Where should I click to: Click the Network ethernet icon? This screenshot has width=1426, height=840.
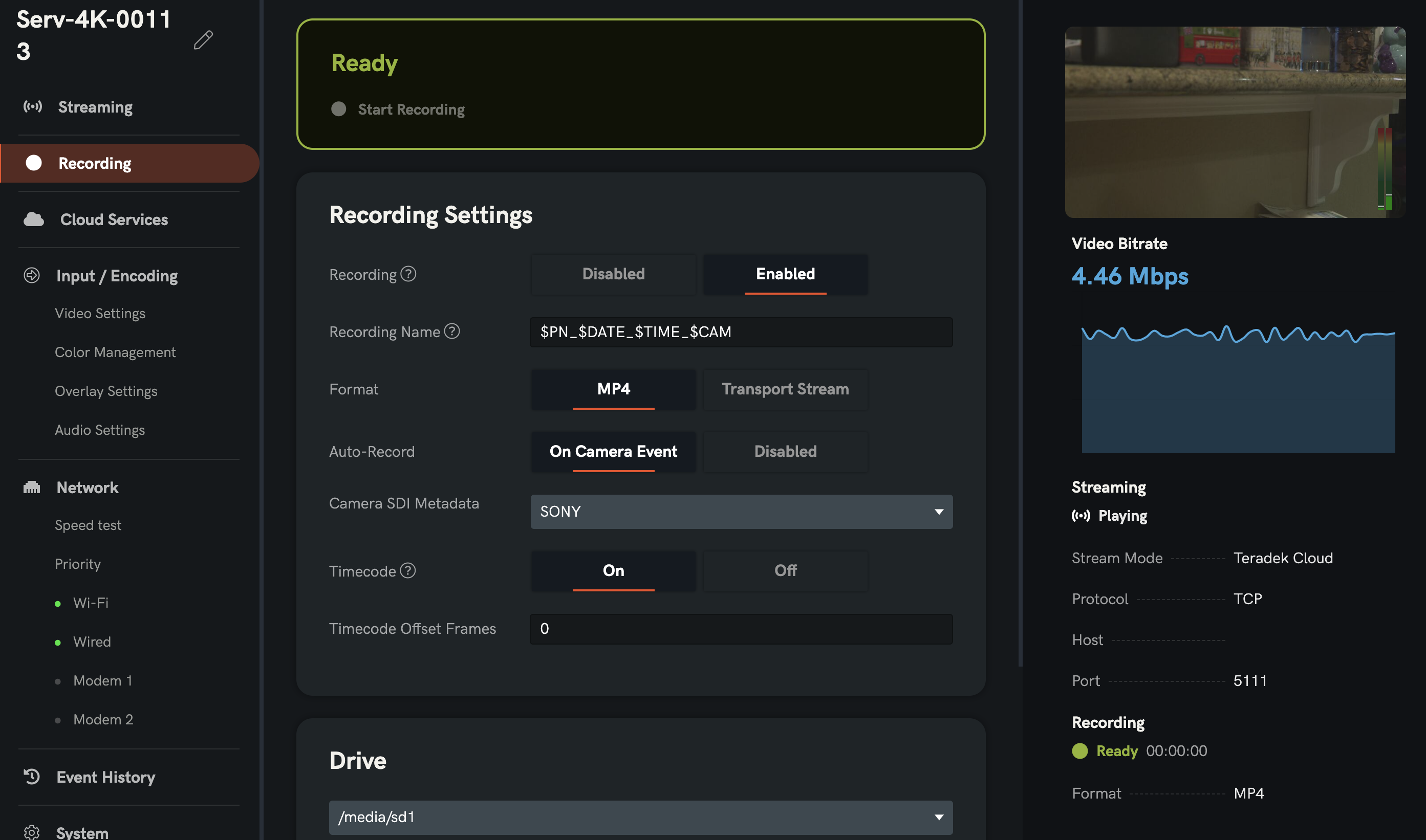32,488
